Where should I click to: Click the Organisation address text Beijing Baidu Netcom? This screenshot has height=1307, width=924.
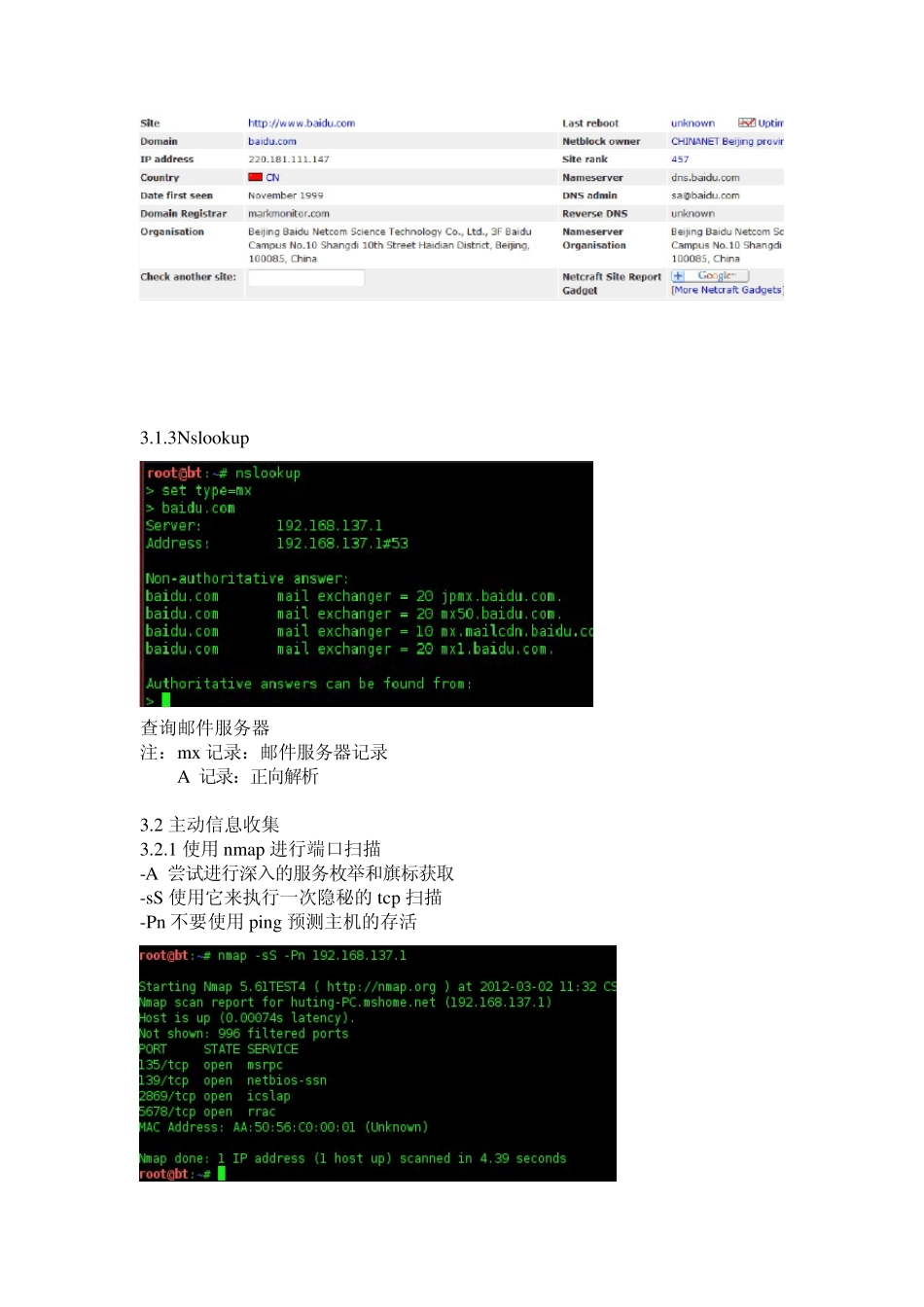click(389, 245)
